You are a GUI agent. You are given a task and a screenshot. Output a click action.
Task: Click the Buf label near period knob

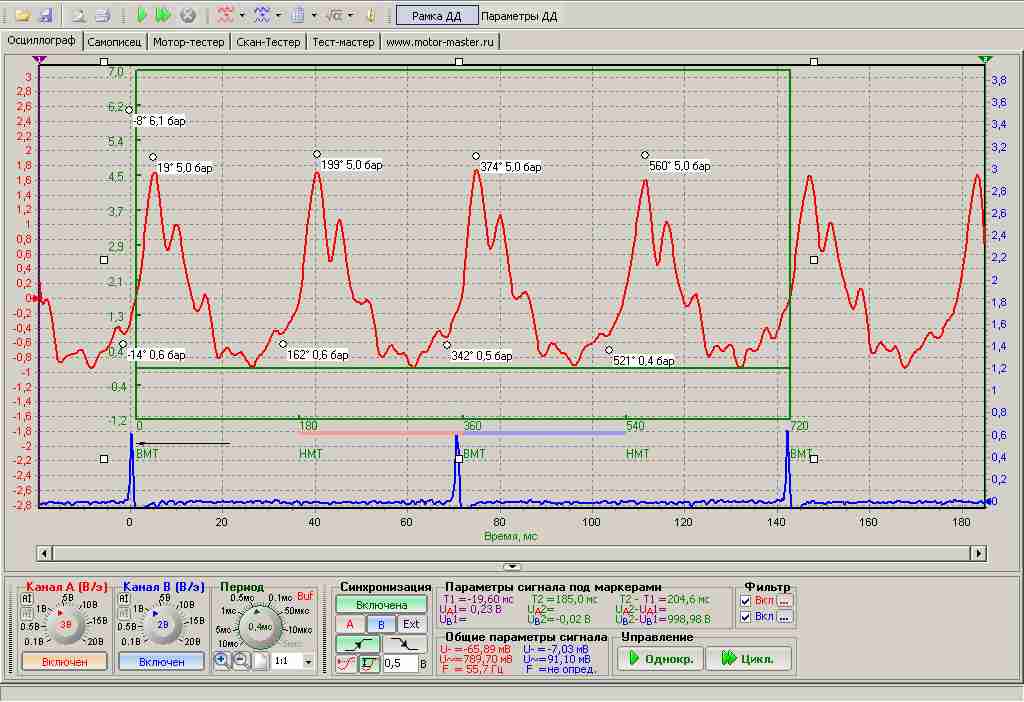click(x=305, y=597)
